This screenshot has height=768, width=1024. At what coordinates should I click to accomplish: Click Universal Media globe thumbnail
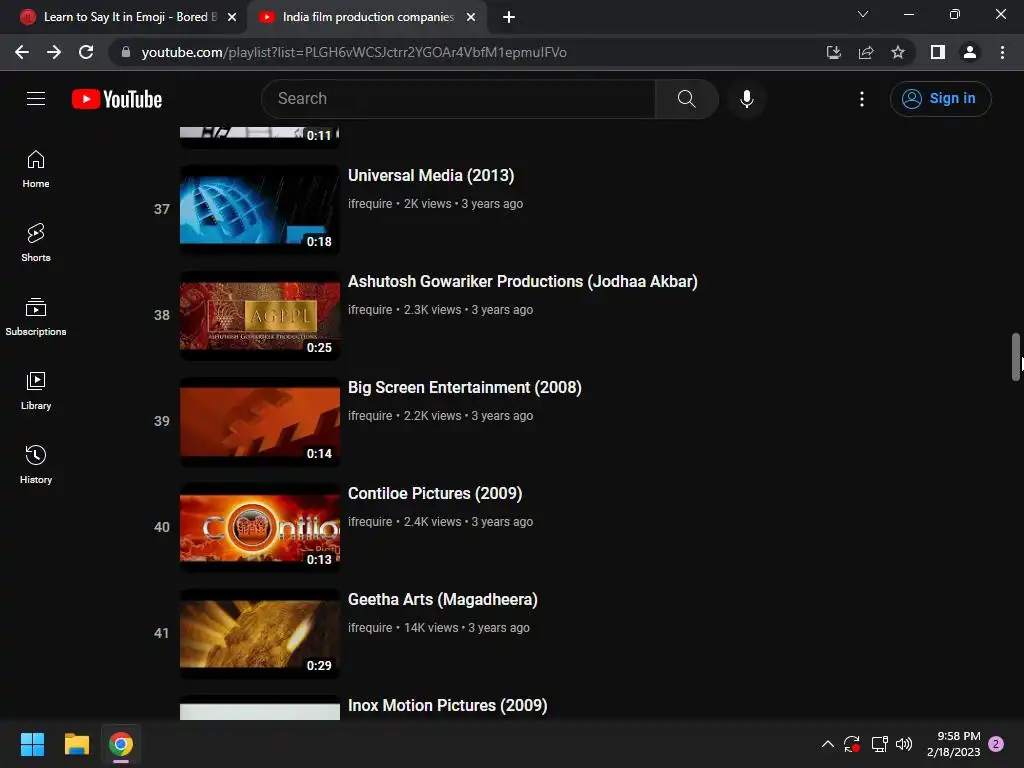[x=260, y=209]
